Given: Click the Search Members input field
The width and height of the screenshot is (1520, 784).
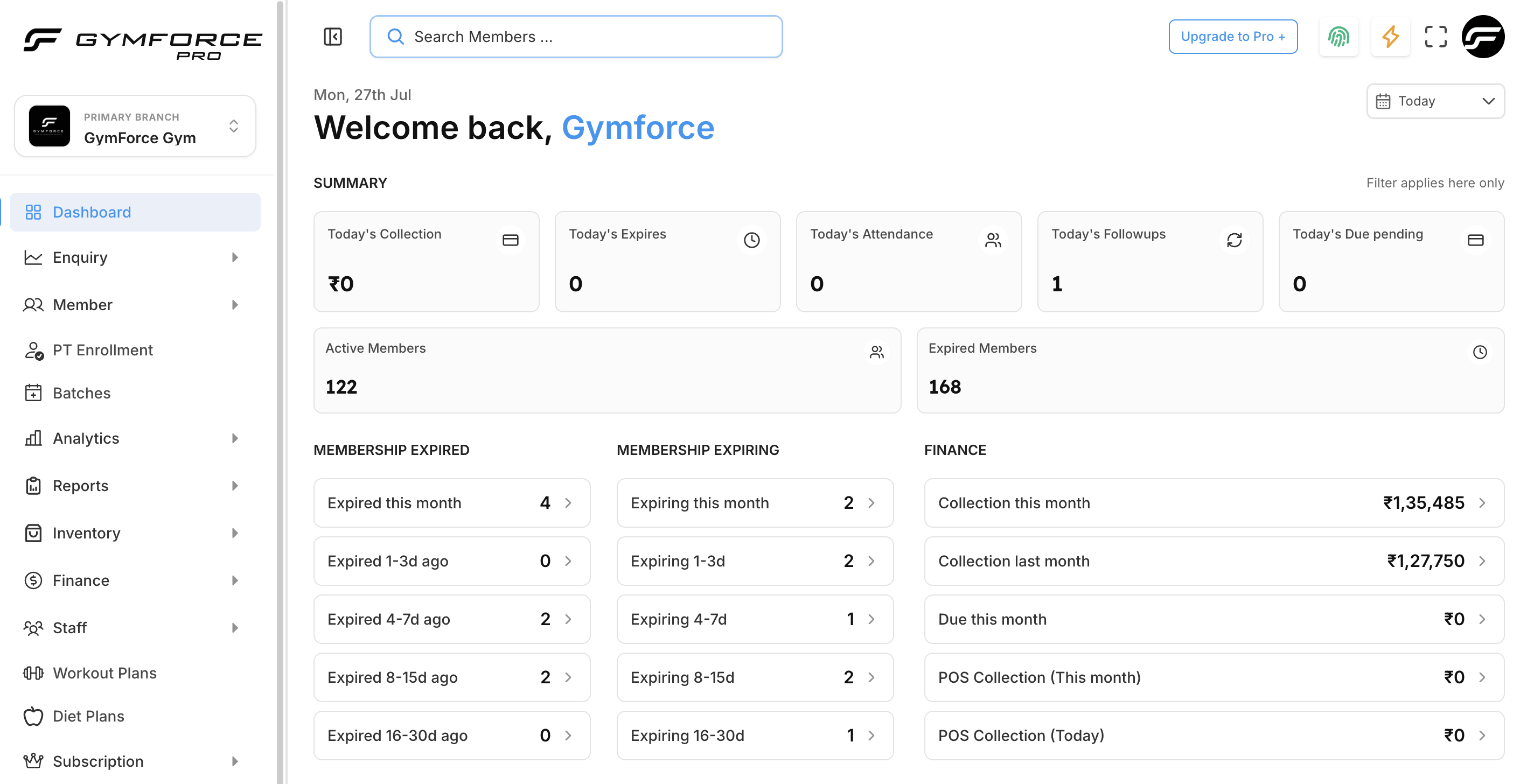Looking at the screenshot, I should pos(576,37).
